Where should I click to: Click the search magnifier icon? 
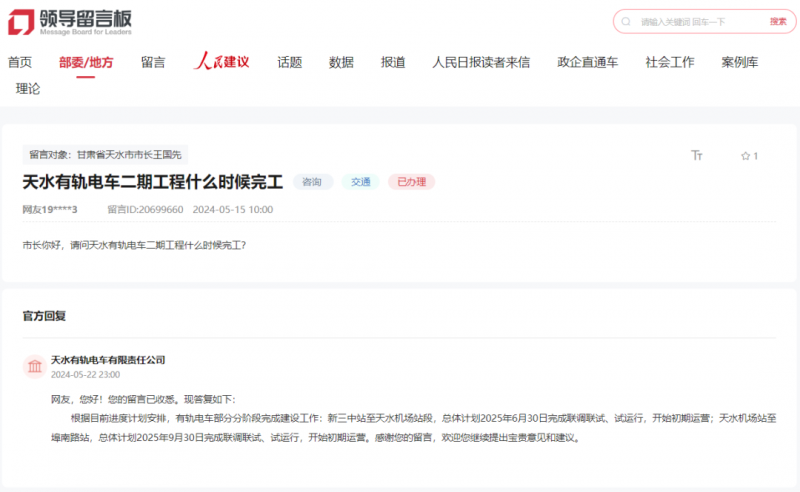point(626,21)
